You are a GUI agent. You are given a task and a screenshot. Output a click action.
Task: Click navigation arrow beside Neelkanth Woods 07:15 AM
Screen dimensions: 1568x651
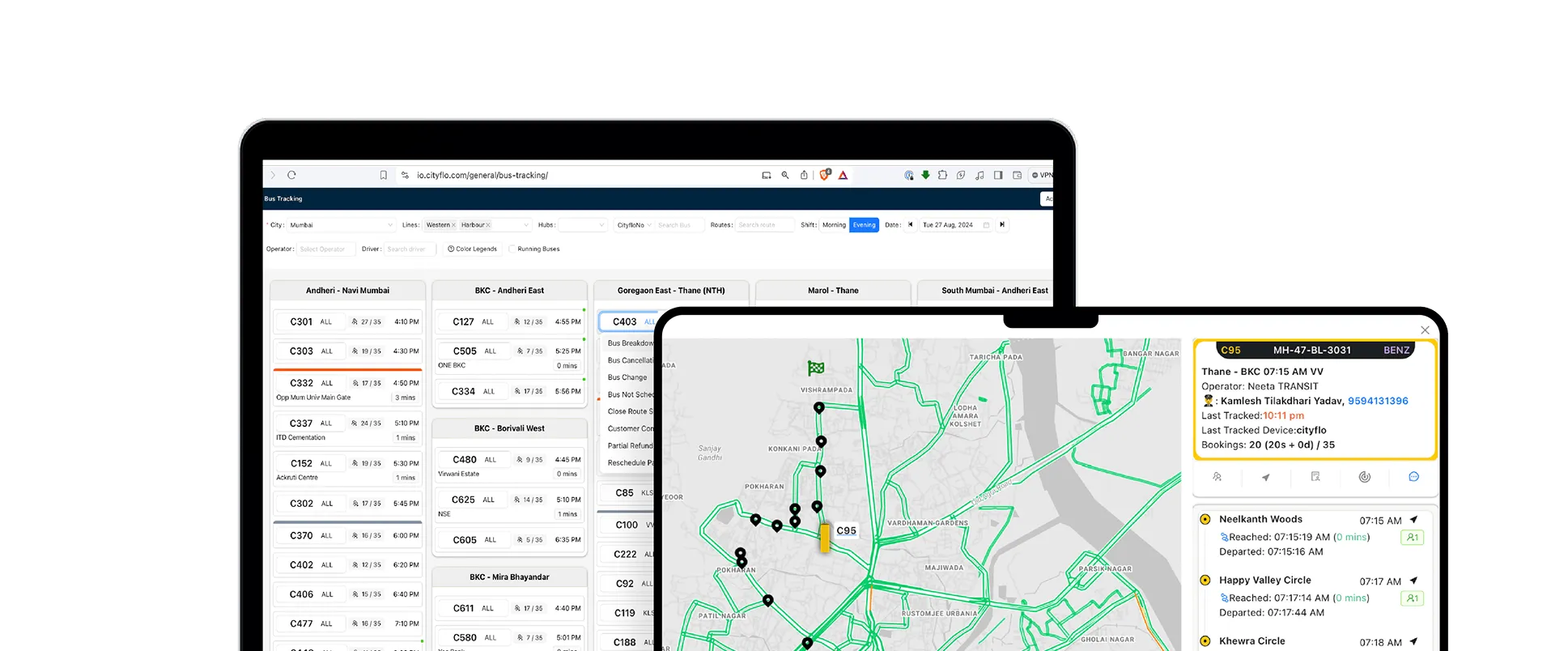tap(1413, 520)
